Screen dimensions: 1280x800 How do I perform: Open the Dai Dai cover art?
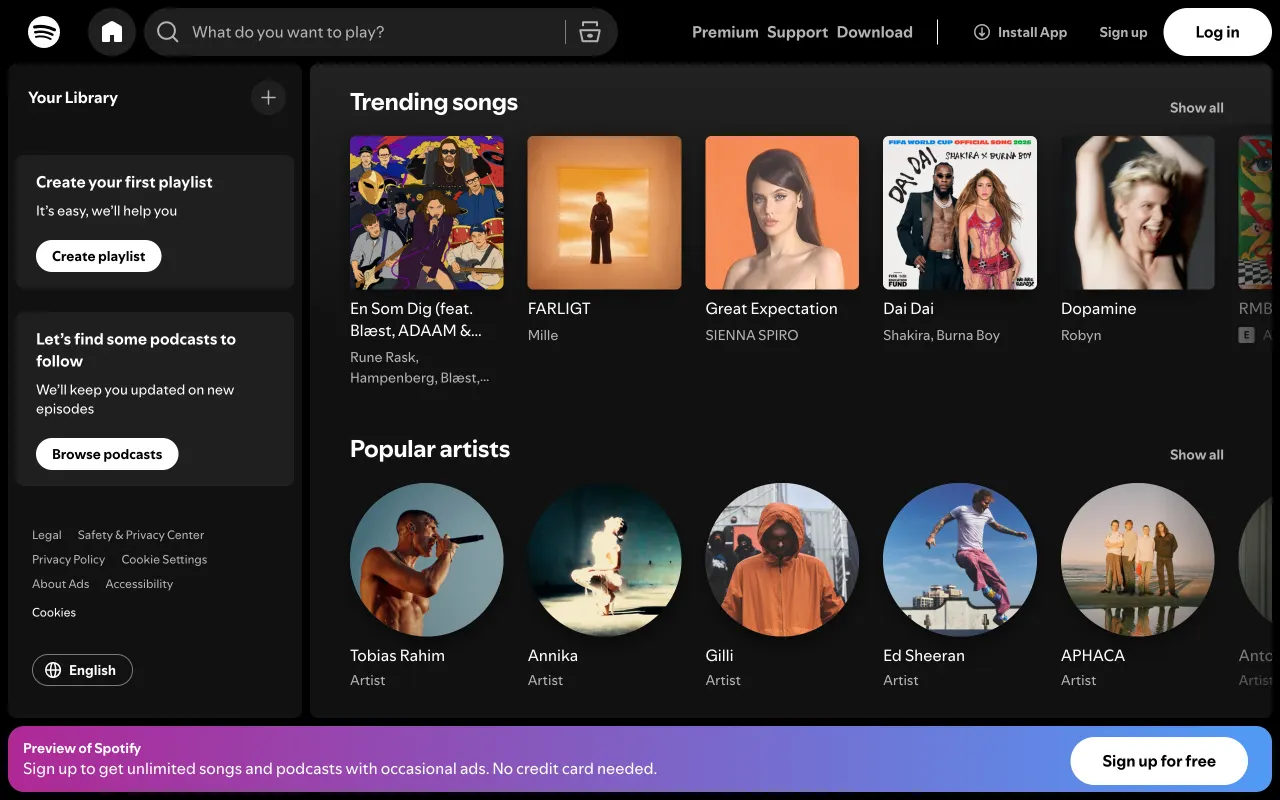[x=960, y=213]
